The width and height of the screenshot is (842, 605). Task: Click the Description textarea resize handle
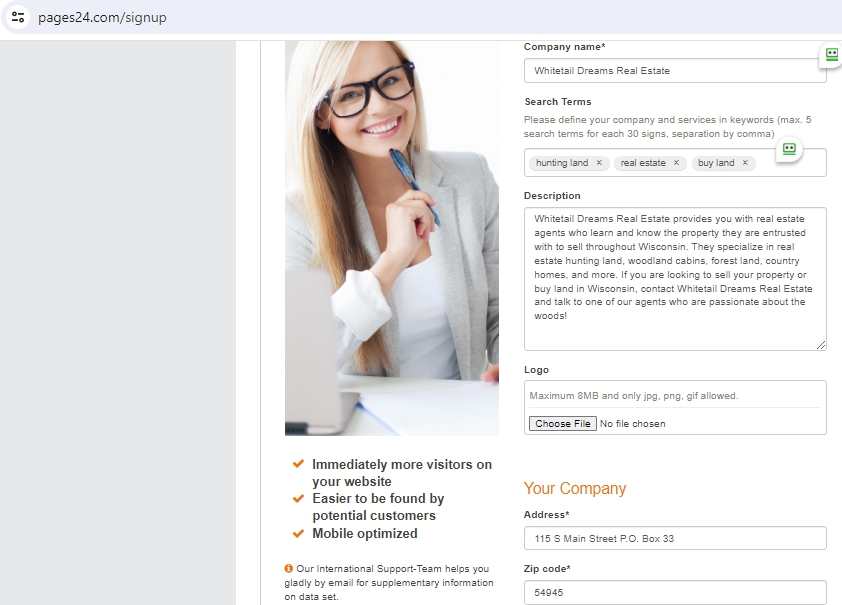click(821, 345)
